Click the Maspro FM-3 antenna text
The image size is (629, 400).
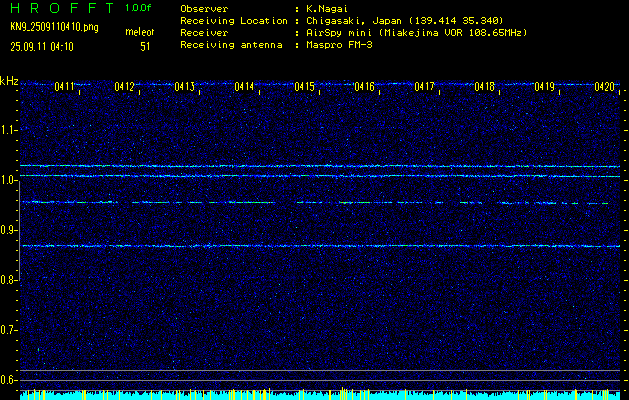[x=339, y=45]
